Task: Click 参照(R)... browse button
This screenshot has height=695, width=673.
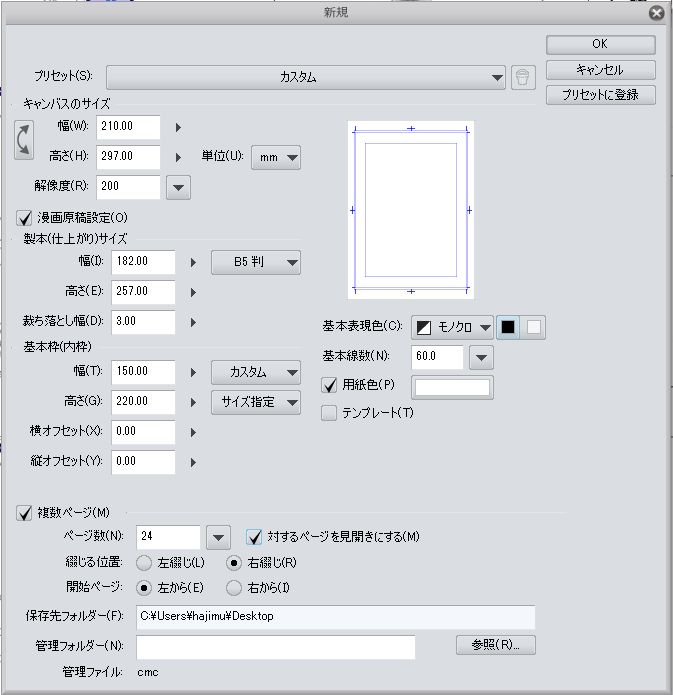Action: coord(496,645)
